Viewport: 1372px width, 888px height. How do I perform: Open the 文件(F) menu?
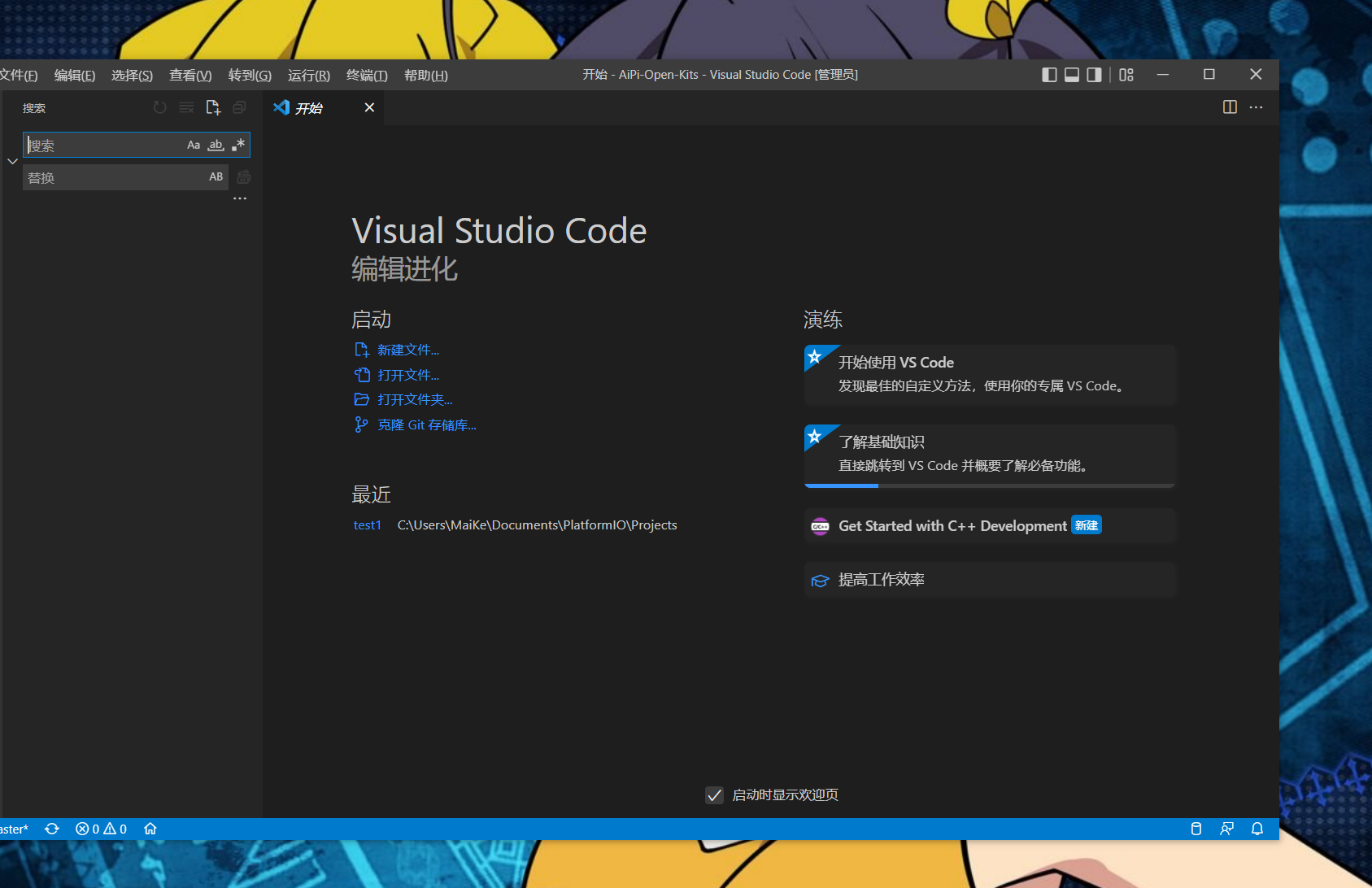click(19, 75)
